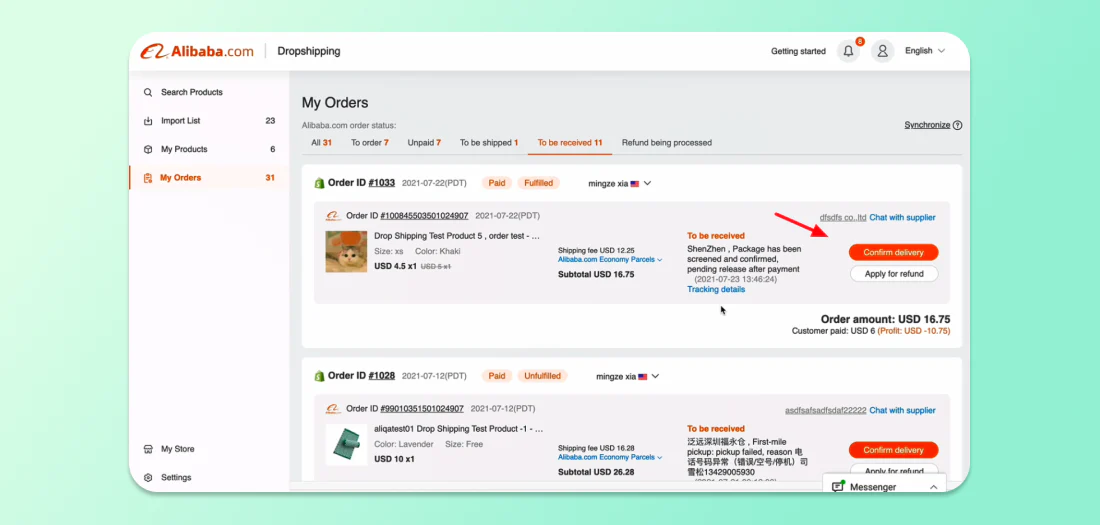Select the To be received 11 tab
Screen dimensions: 1100x525
[570, 142]
